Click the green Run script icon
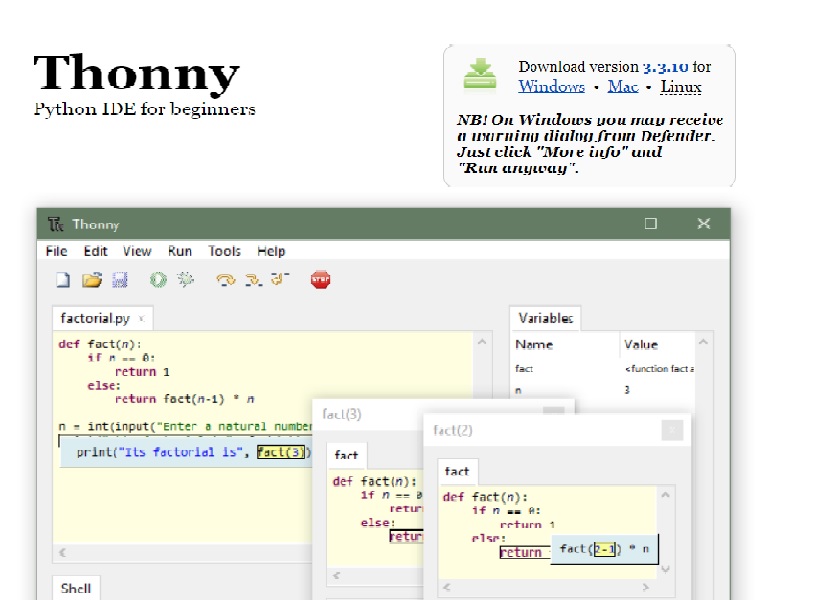 click(158, 280)
